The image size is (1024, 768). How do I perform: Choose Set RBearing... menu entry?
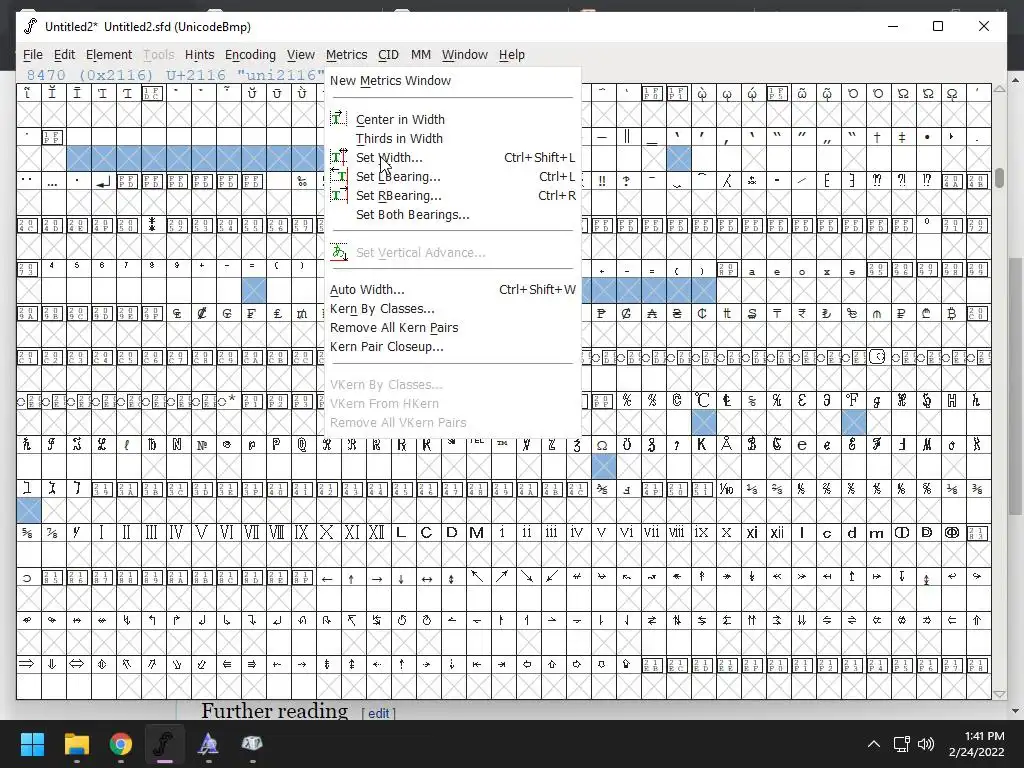point(451,195)
